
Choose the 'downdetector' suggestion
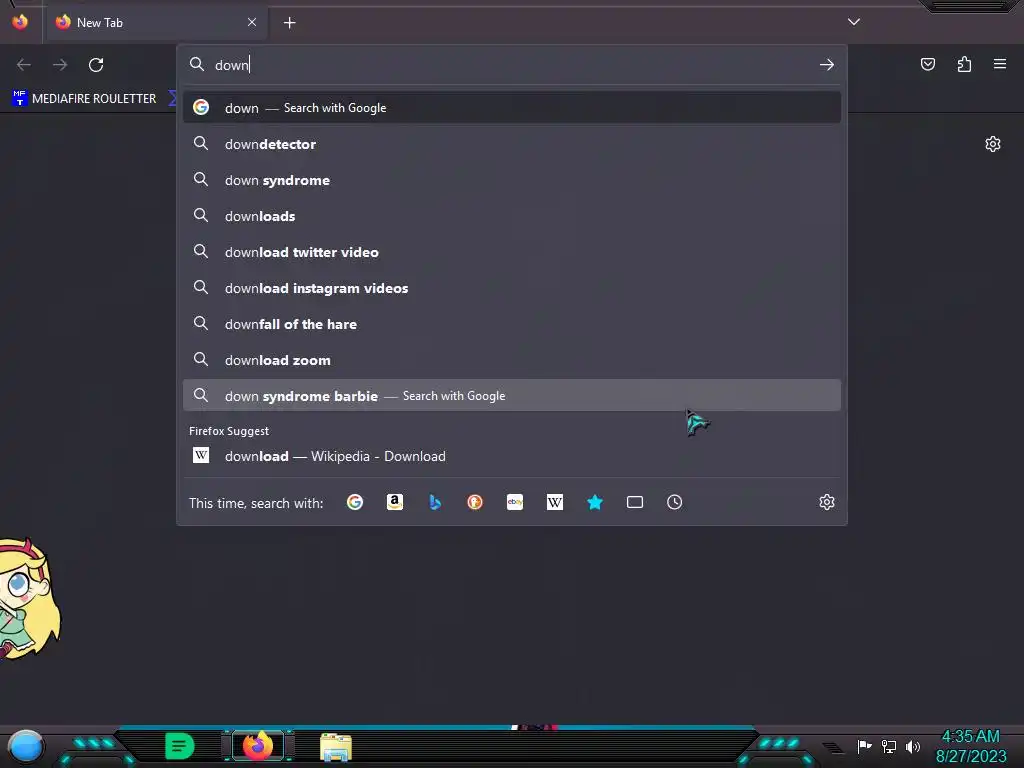pos(512,144)
